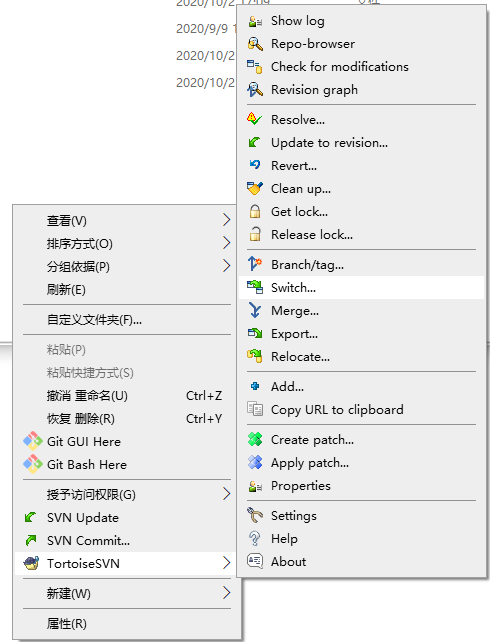This screenshot has height=642, width=490.
Task: Expand the 查看(V) submenu arrow
Action: point(226,220)
